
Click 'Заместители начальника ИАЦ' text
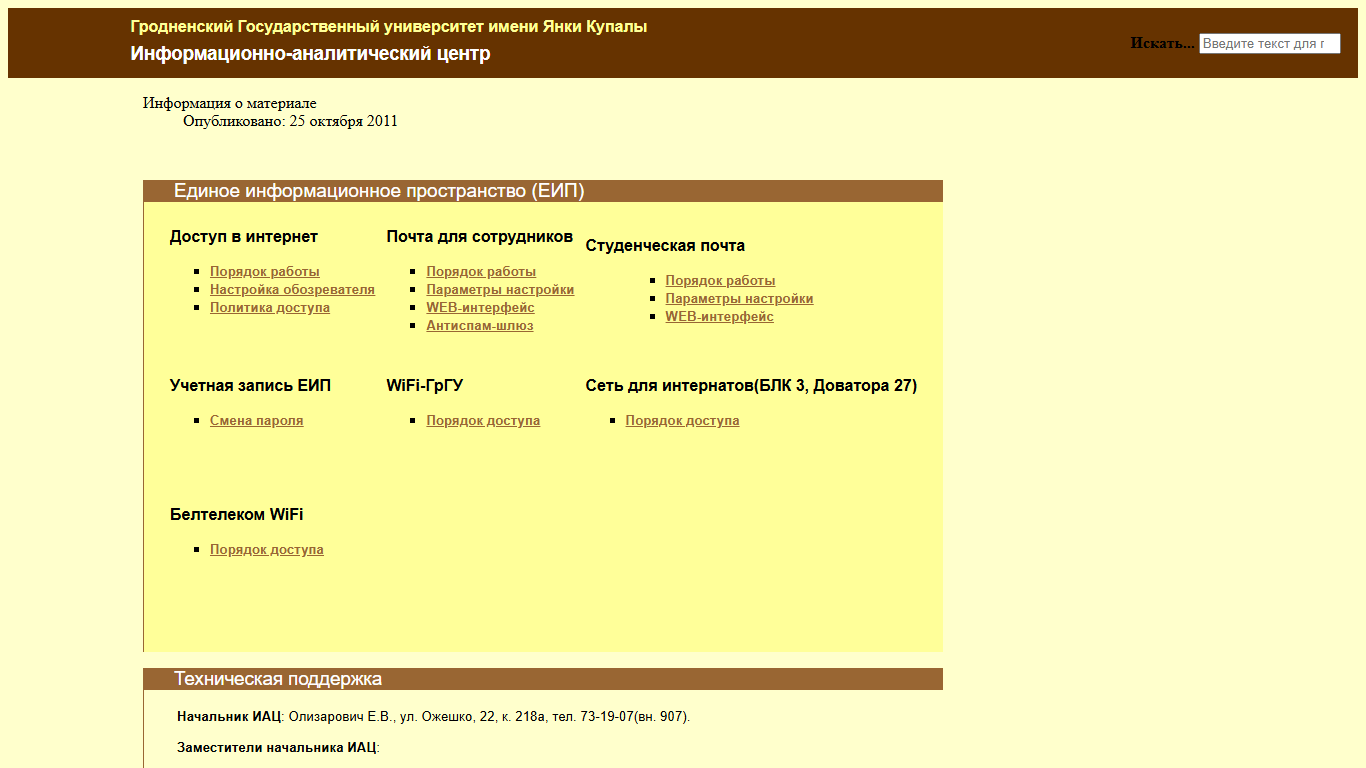[x=278, y=748]
